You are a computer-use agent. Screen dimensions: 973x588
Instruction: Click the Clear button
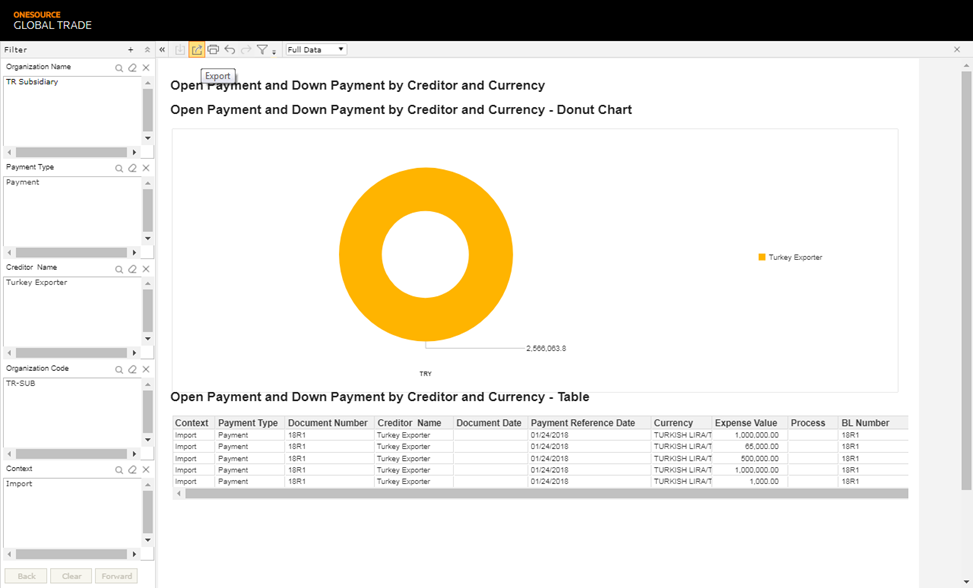pos(71,576)
